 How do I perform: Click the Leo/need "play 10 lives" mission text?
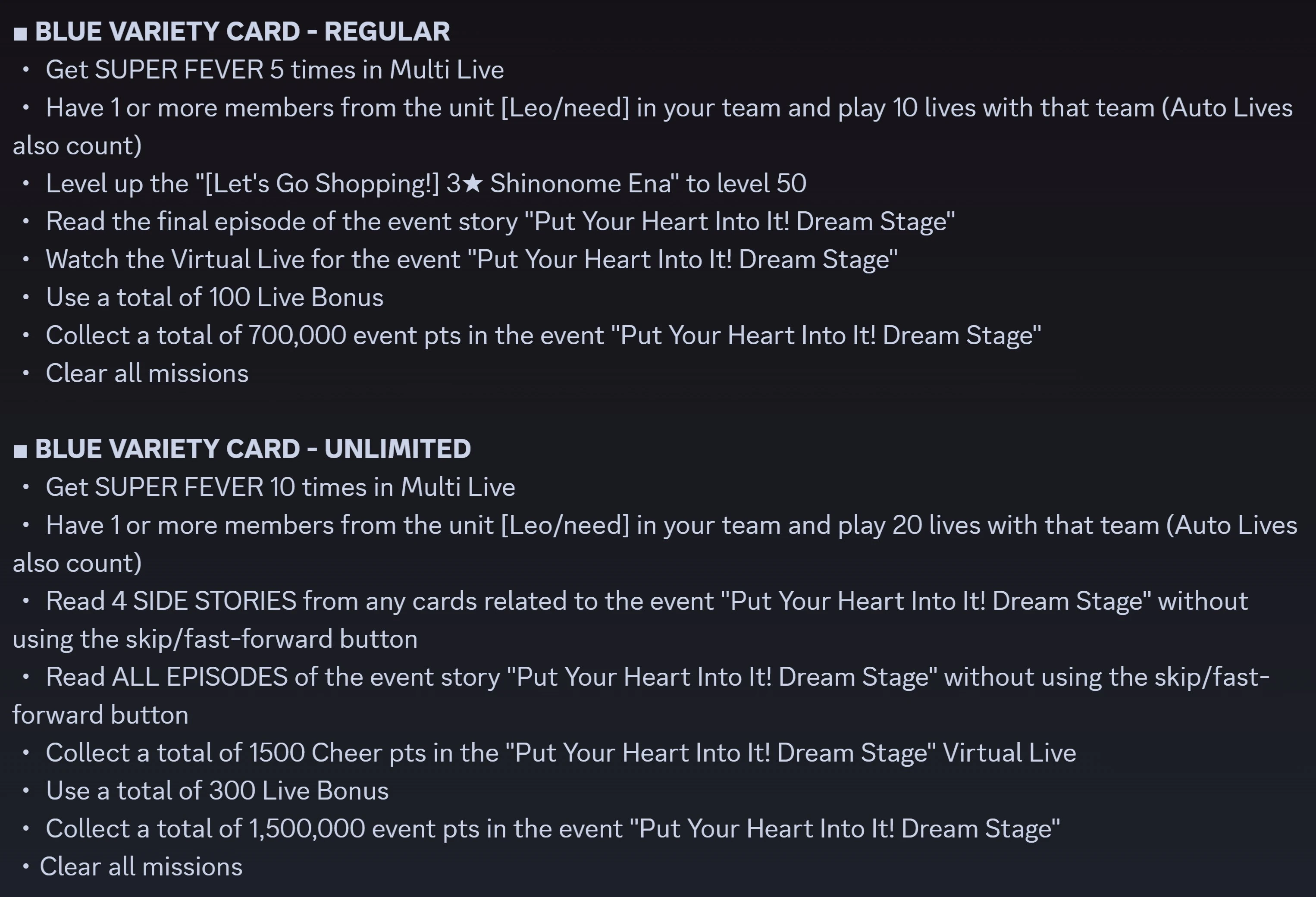(668, 108)
